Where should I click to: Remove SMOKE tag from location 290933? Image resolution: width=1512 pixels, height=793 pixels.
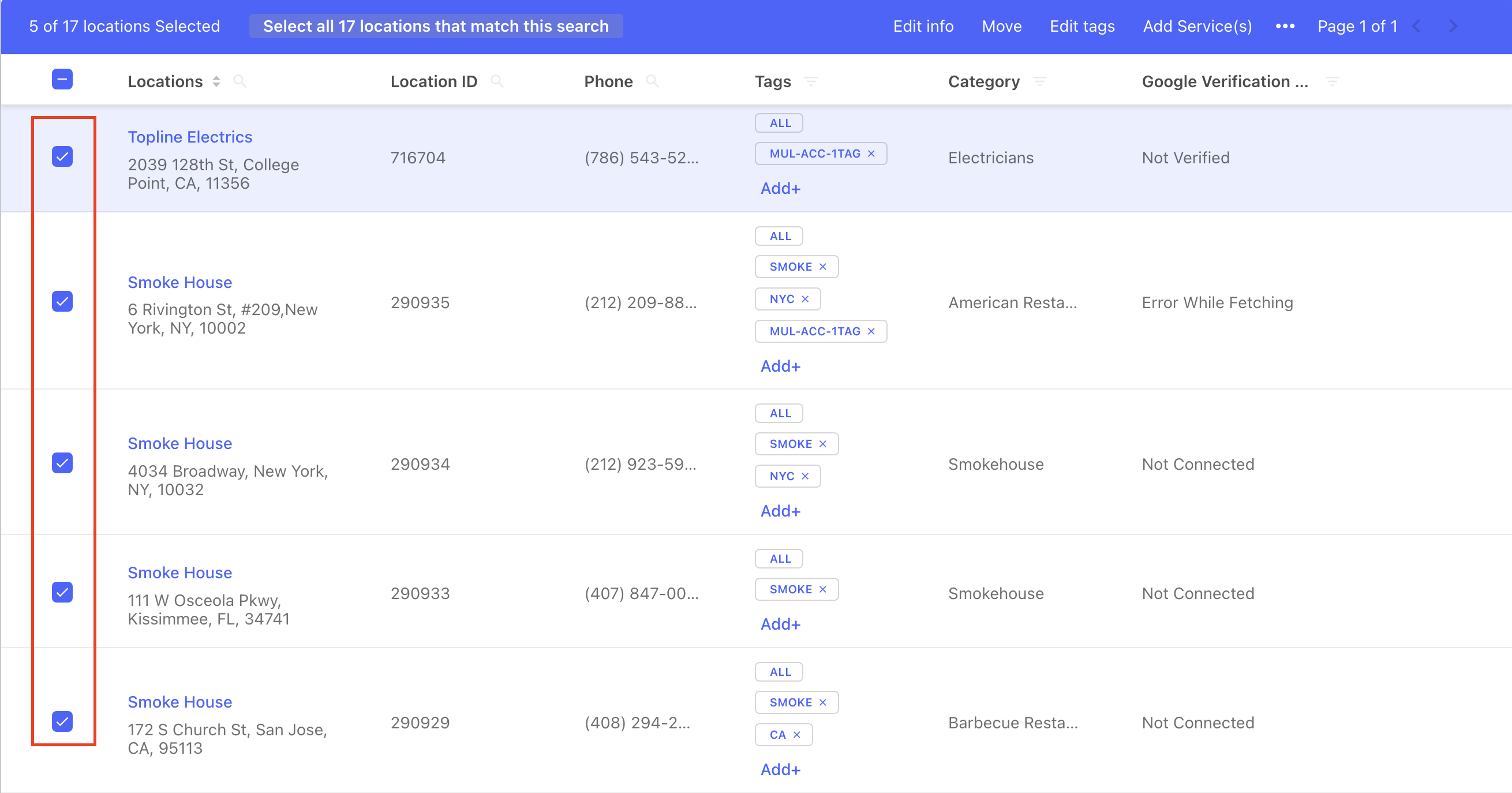[822, 590]
